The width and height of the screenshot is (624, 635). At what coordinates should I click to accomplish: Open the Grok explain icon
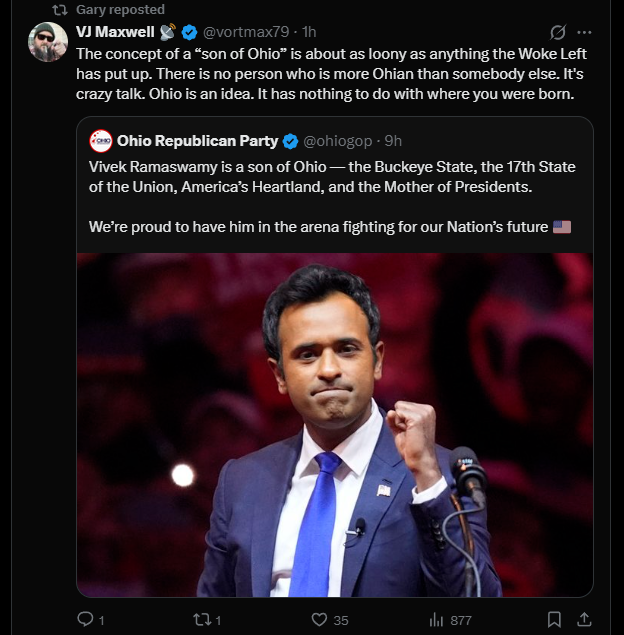tap(558, 32)
